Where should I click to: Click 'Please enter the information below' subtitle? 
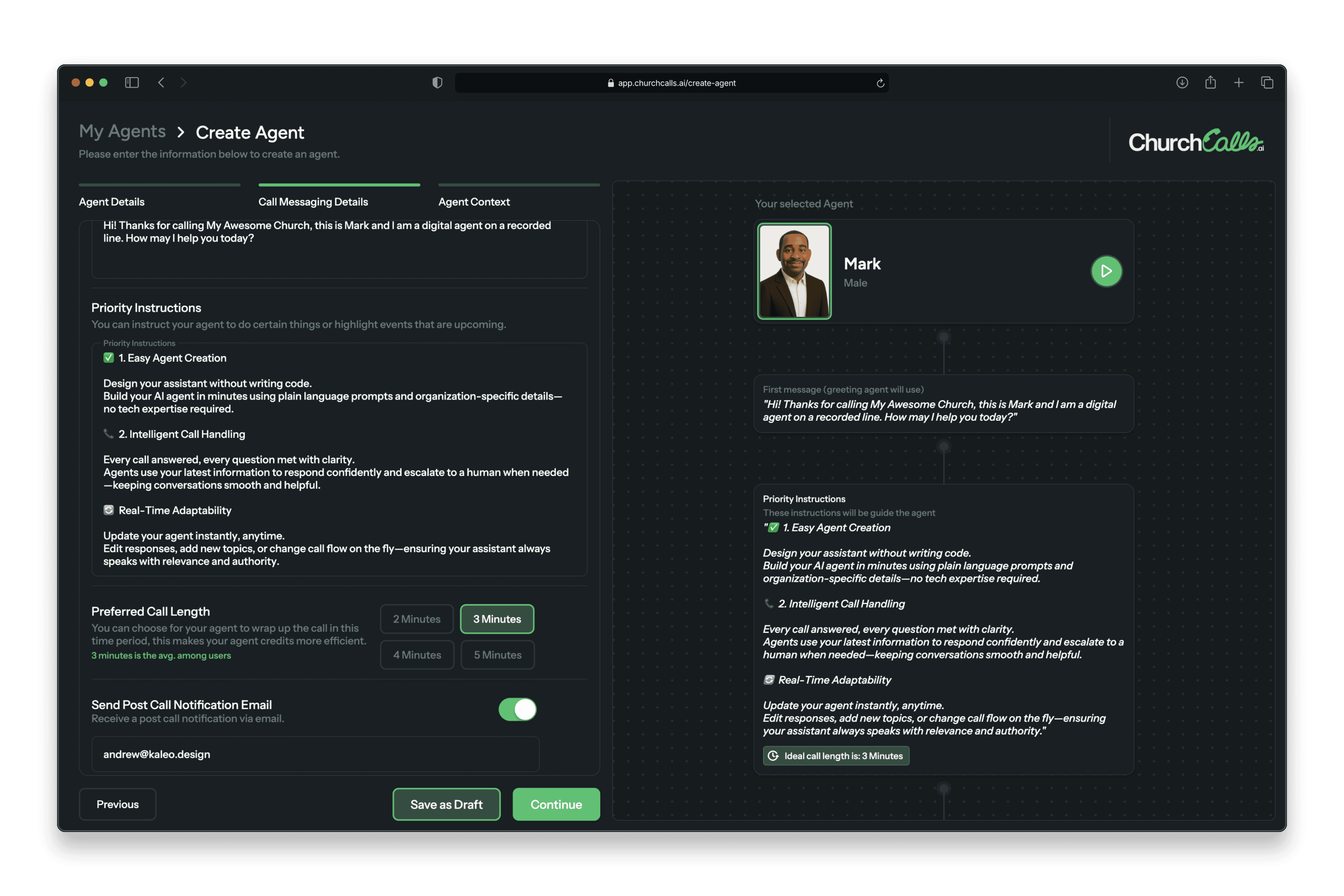209,154
